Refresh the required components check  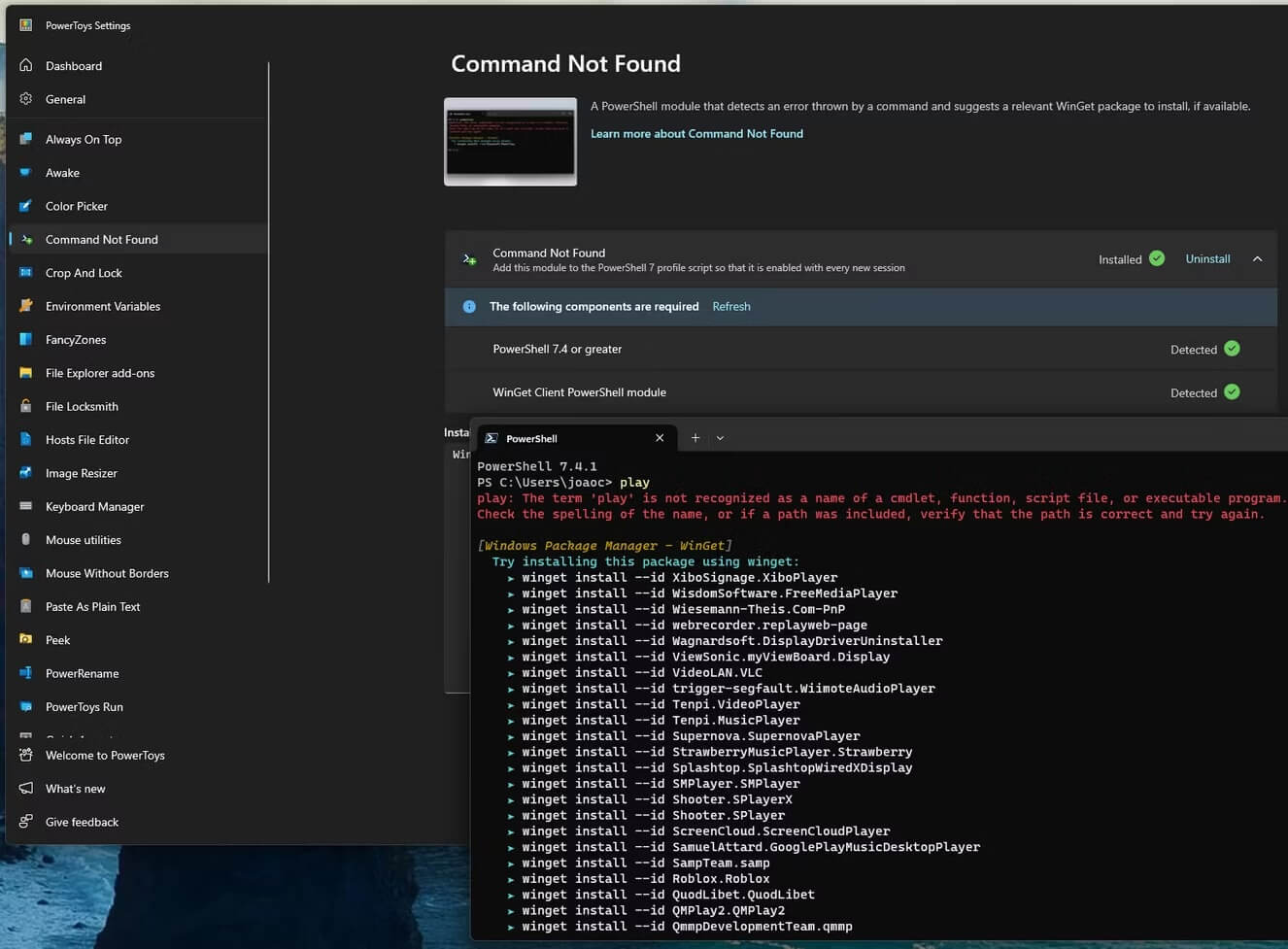pos(731,306)
